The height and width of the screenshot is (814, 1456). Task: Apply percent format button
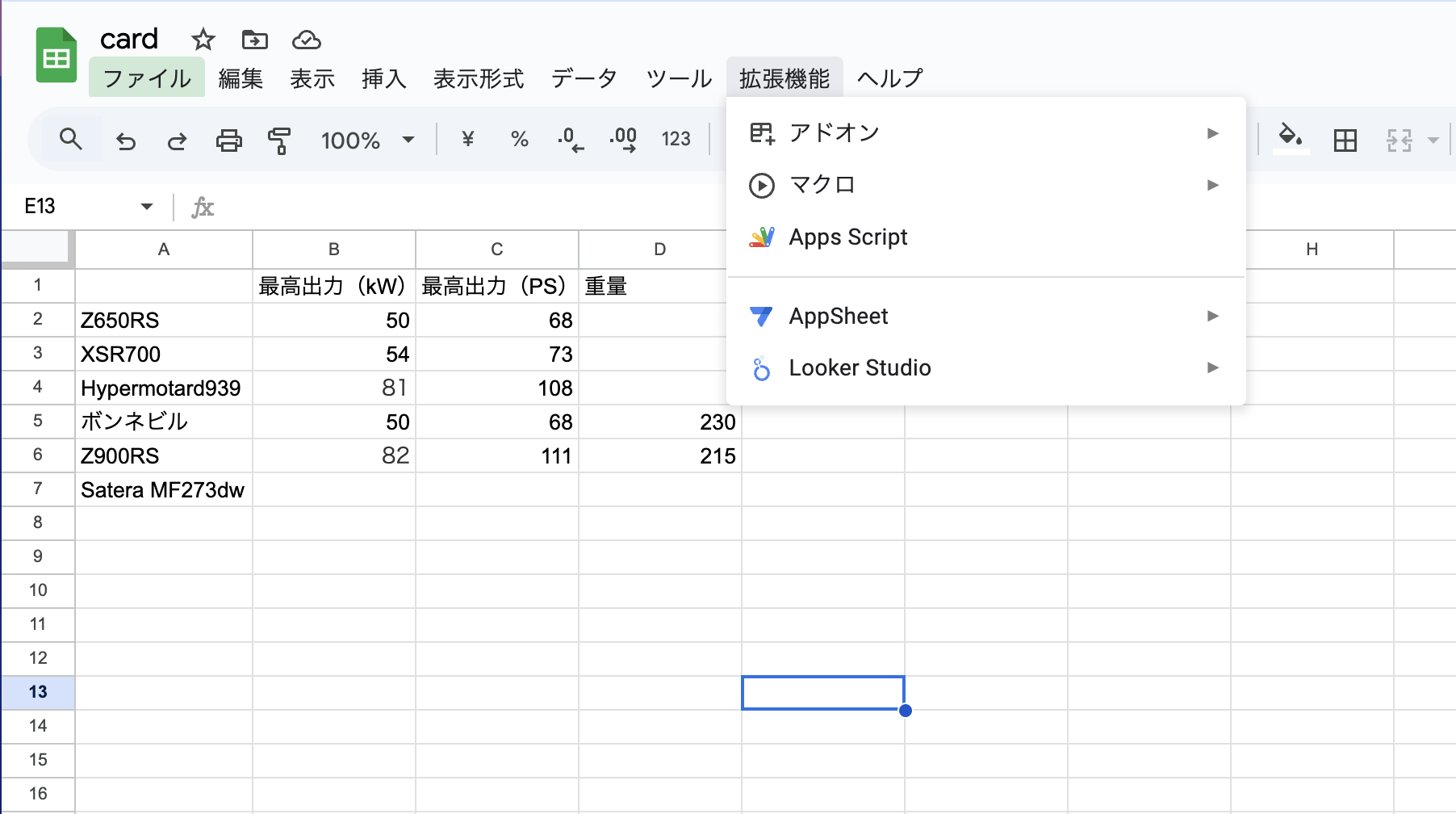coord(519,140)
